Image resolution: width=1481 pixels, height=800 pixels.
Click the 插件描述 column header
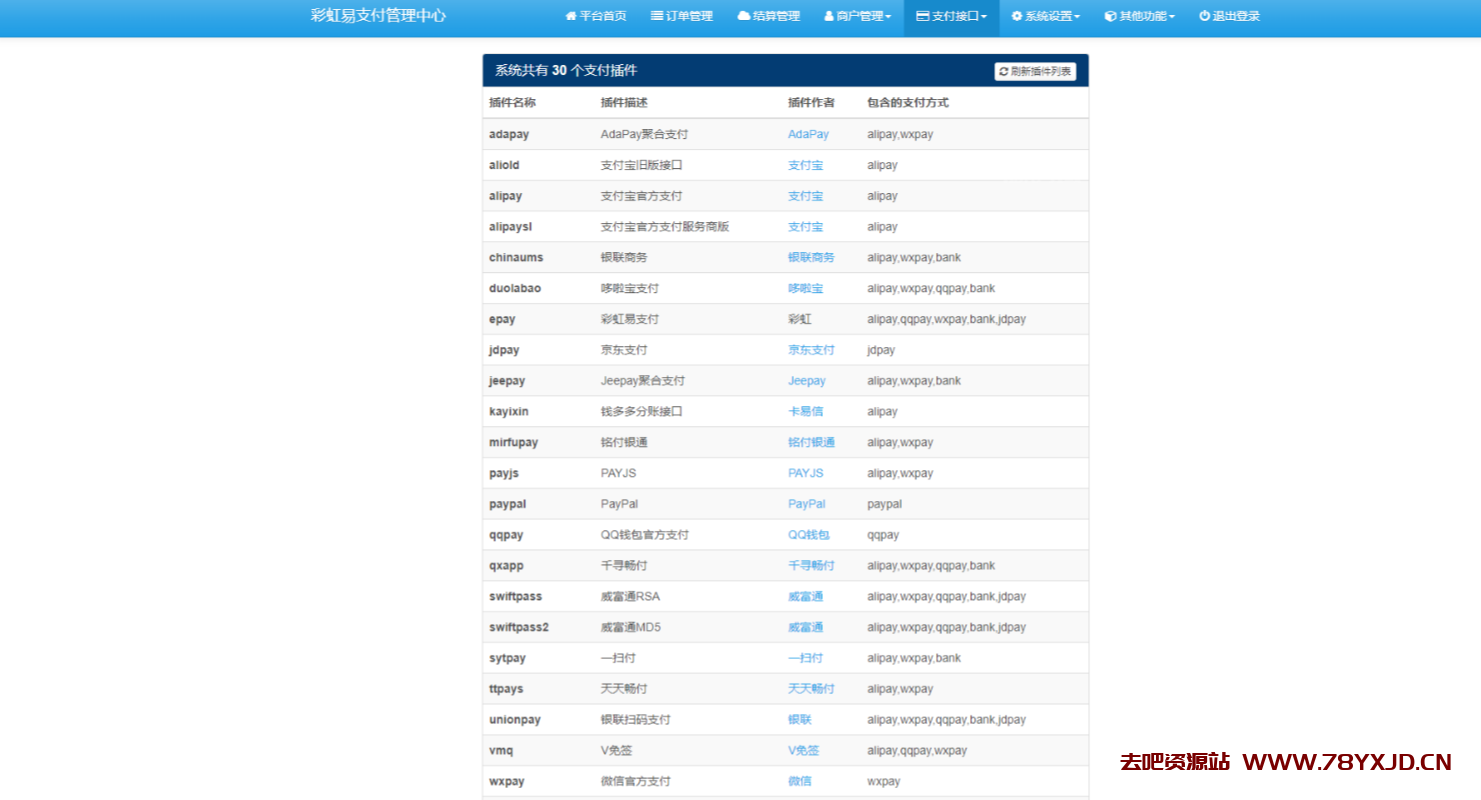click(624, 103)
